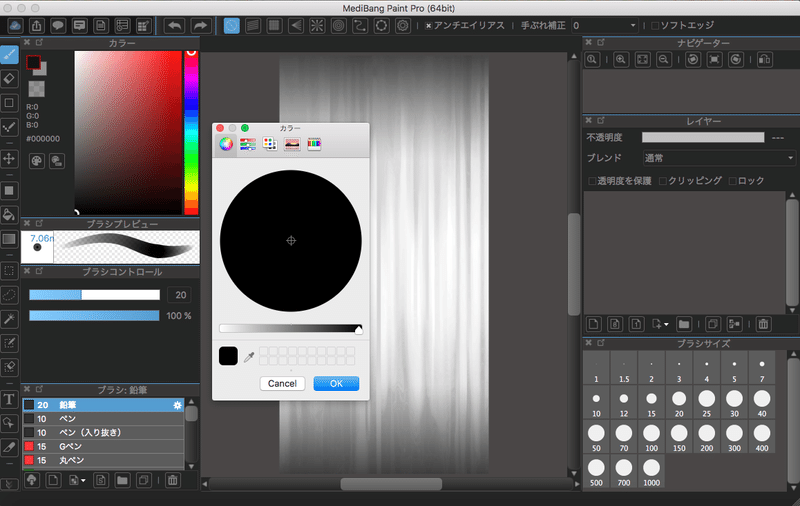
Task: Select the Move tool
Action: click(x=9, y=159)
